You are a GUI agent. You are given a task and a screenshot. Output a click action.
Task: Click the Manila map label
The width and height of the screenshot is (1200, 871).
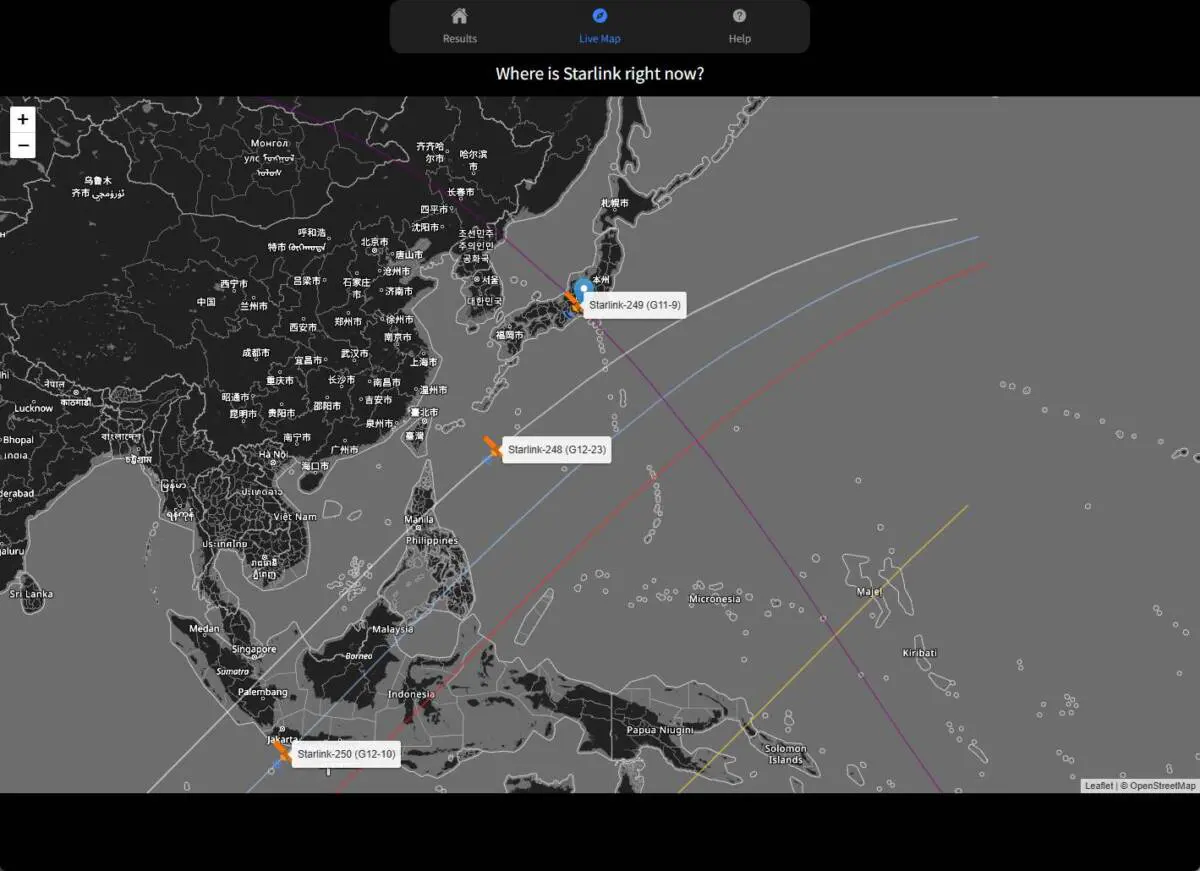[x=420, y=520]
